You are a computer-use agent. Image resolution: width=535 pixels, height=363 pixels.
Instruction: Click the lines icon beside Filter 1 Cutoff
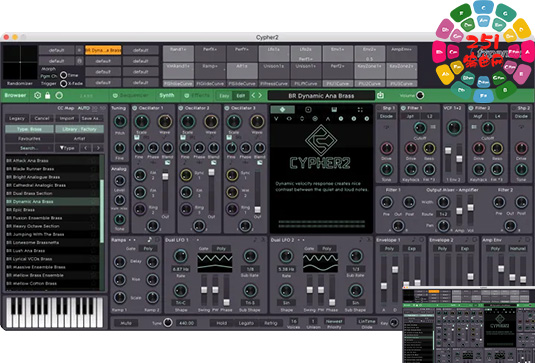pyautogui.click(x=433, y=127)
